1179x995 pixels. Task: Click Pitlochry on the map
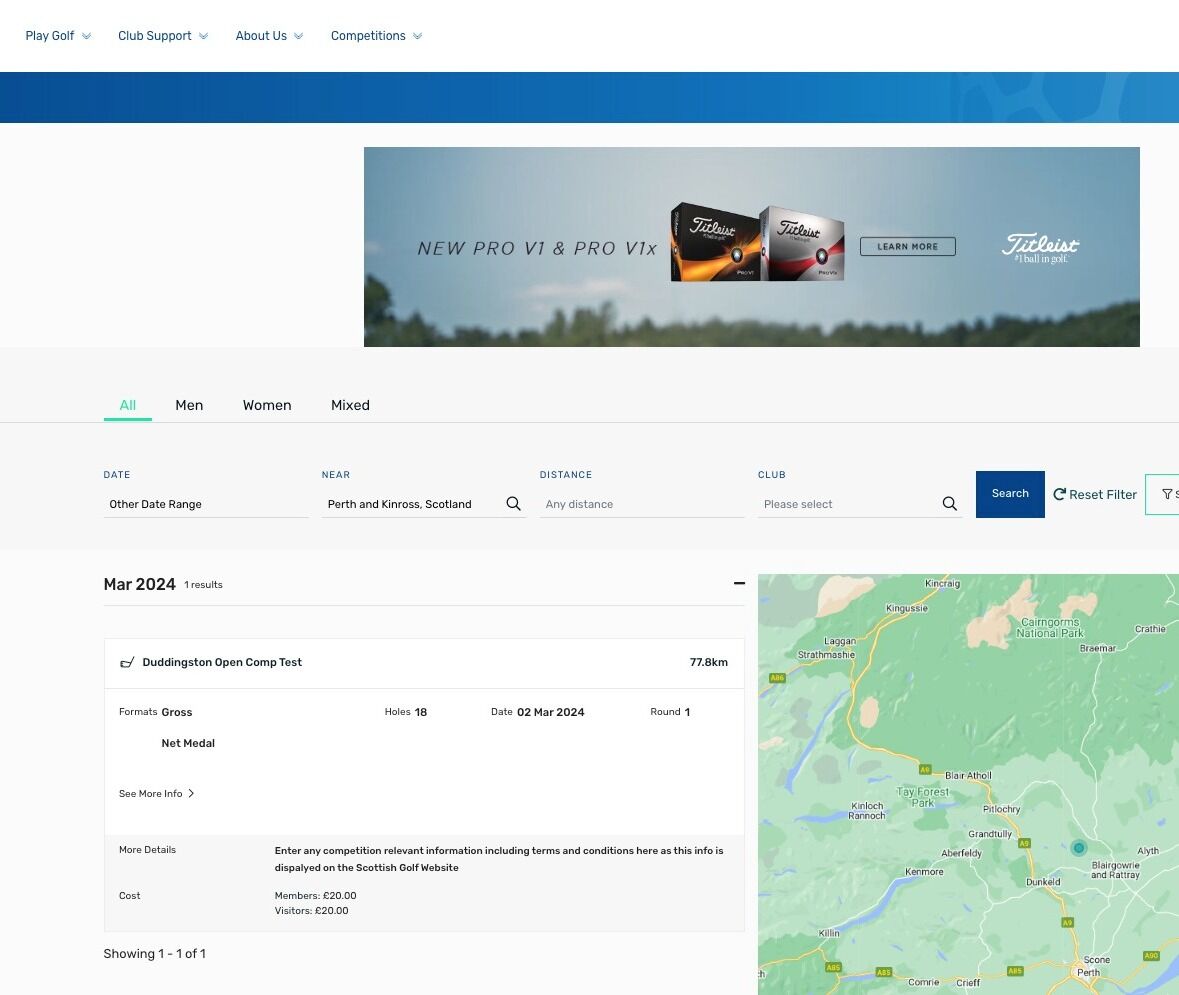[1002, 809]
